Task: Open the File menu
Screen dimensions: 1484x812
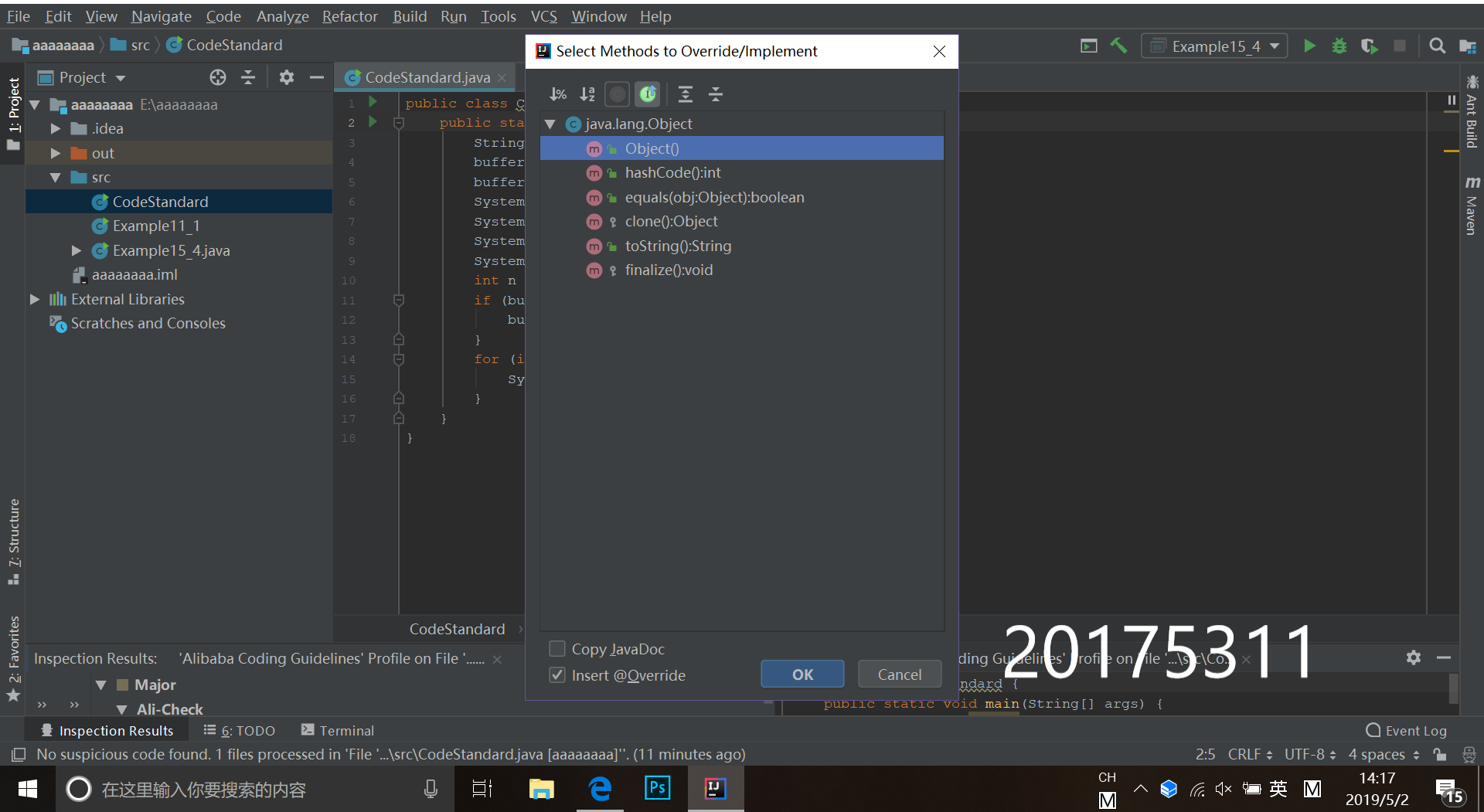Action: point(18,16)
